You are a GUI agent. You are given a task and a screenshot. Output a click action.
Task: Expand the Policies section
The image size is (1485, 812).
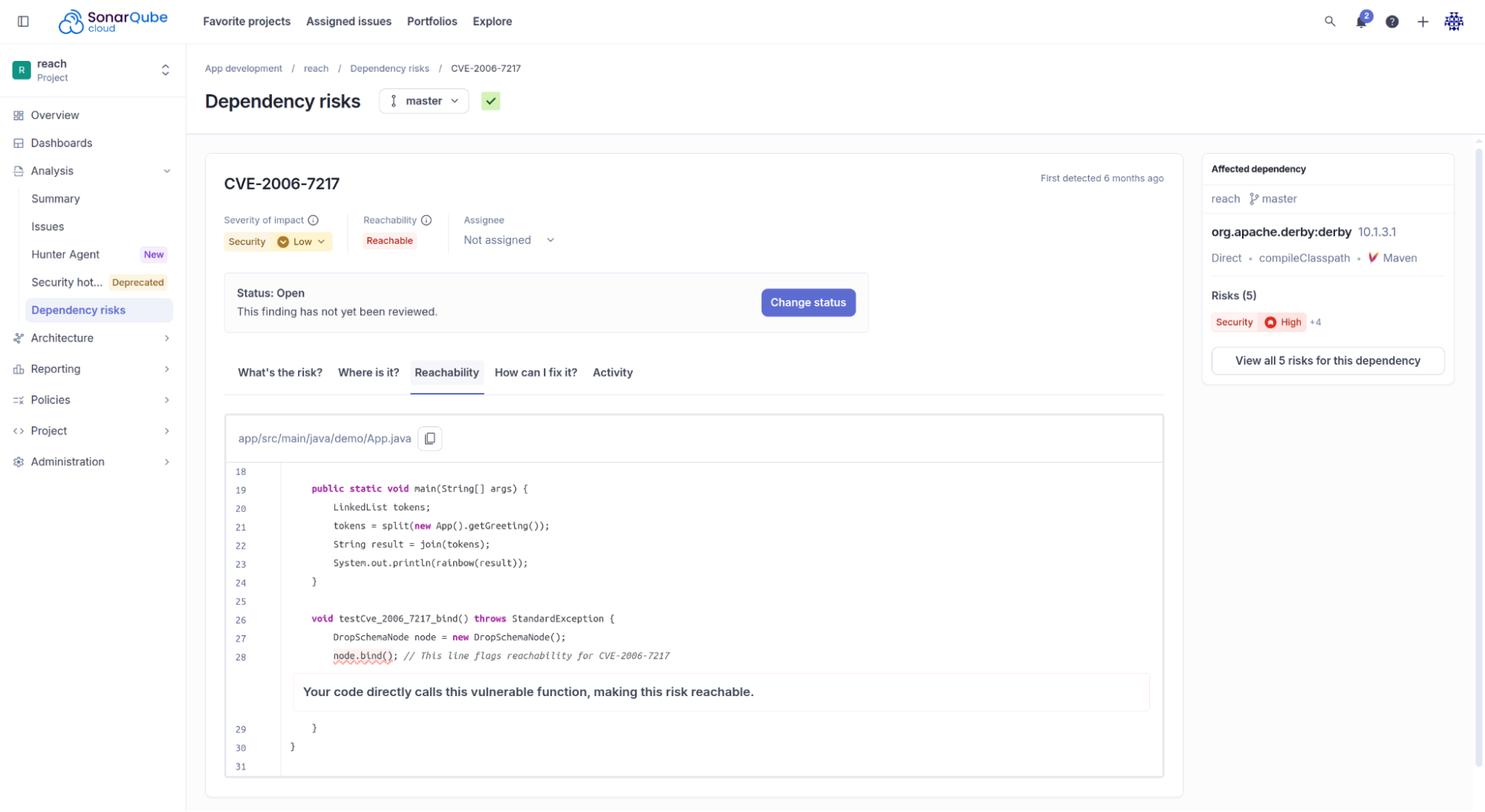(x=167, y=400)
